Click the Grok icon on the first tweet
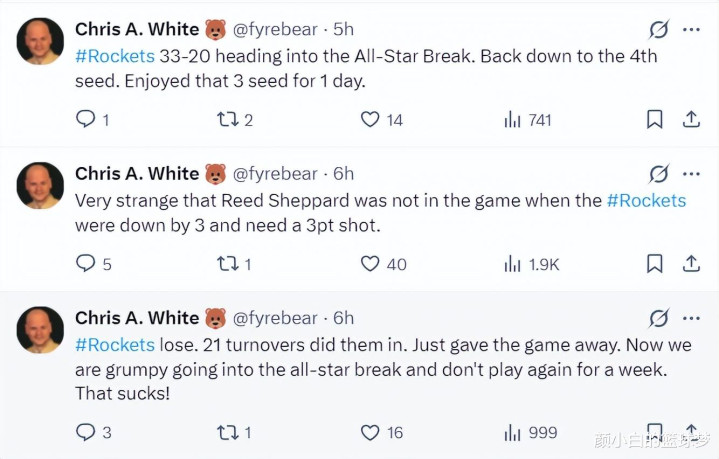The height and width of the screenshot is (459, 719). (658, 30)
